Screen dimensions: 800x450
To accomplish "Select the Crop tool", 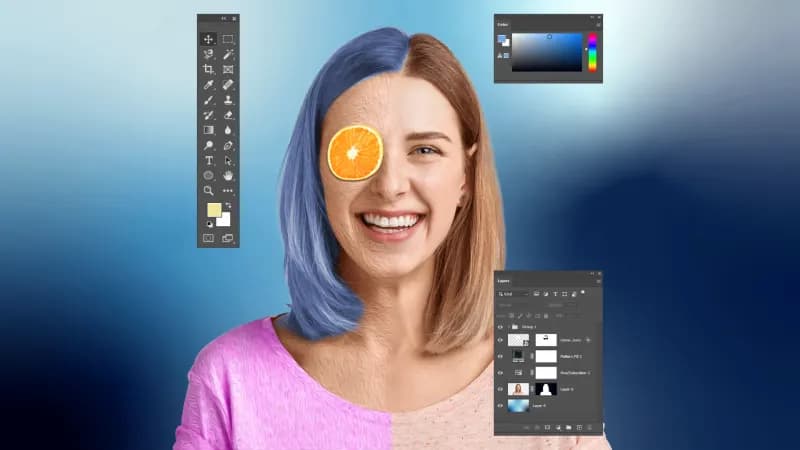I will click(209, 69).
